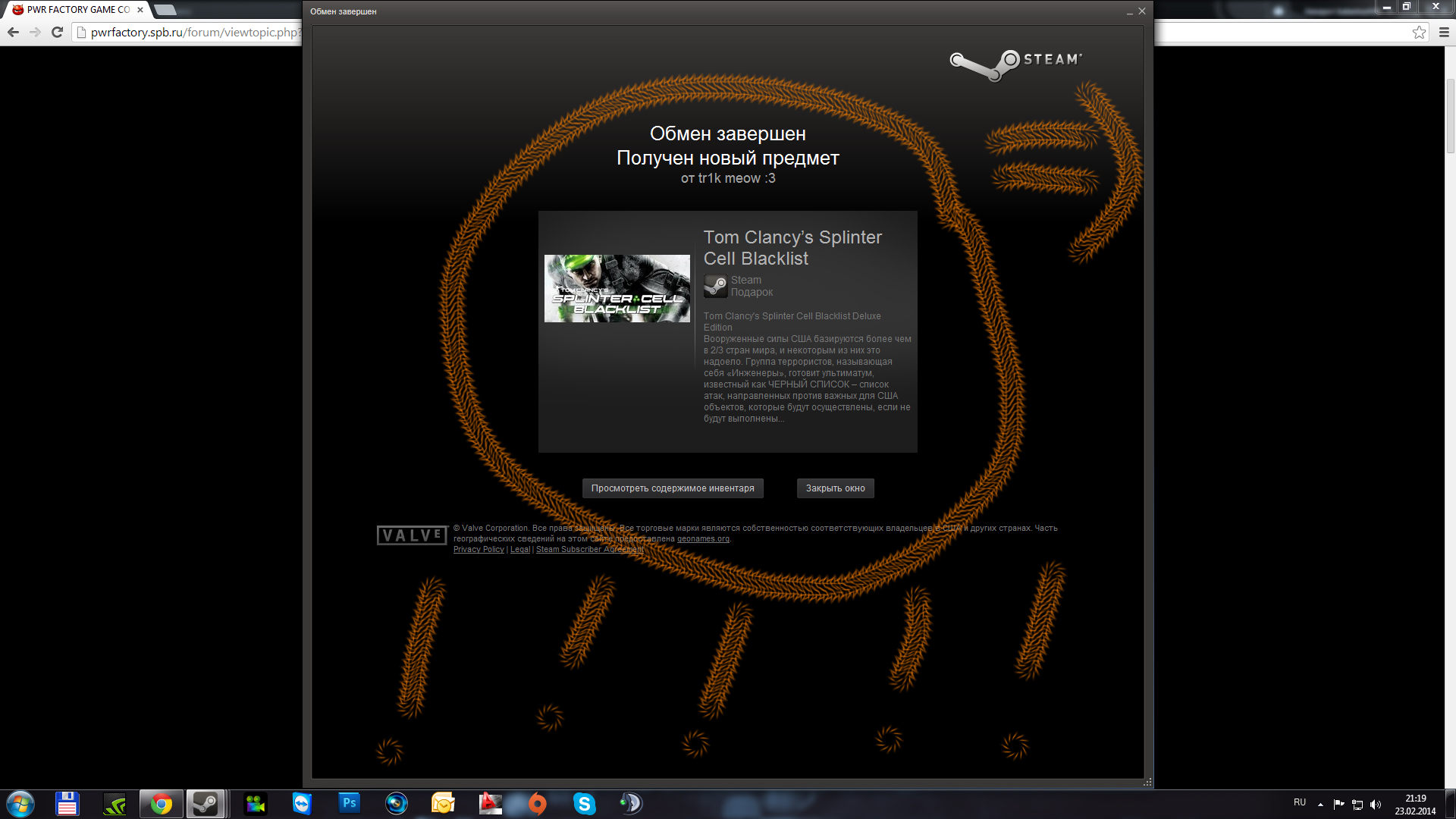
Task: Reload the page in Chrome
Action: pyautogui.click(x=57, y=32)
